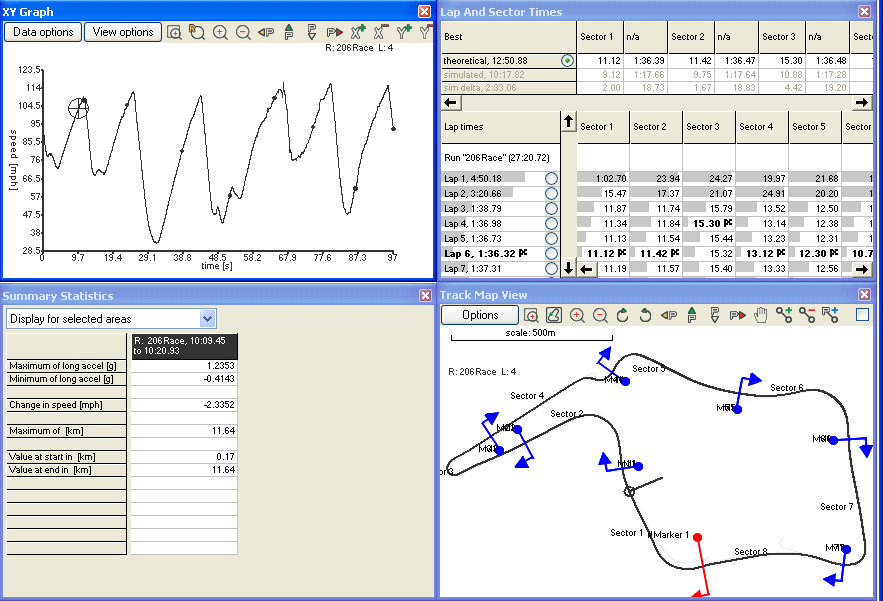Screen dimensions: 883x601
Task: Select the theoretical best lap radio button
Action: click(568, 61)
